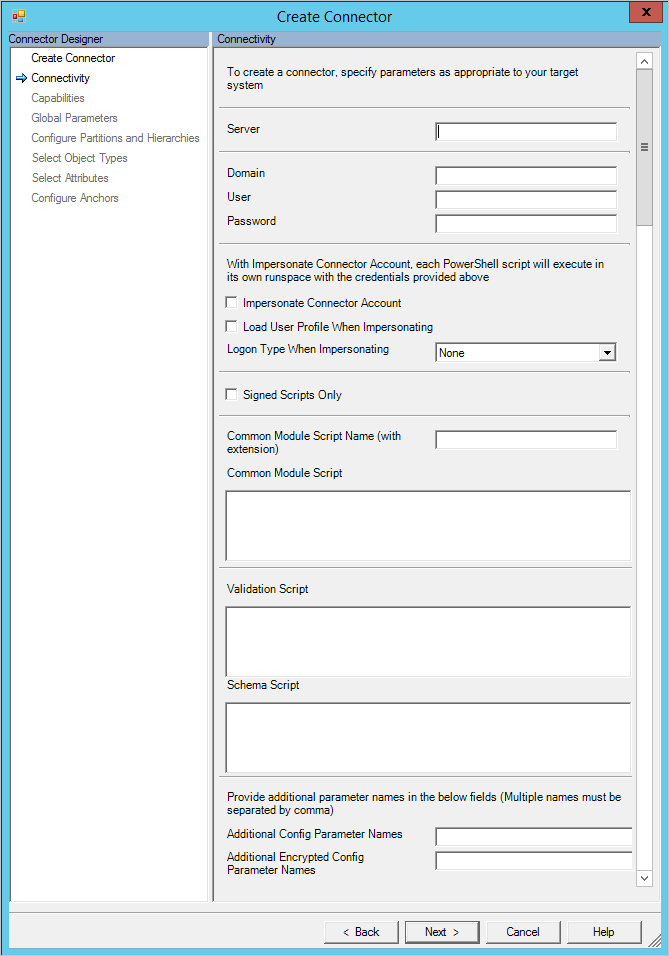Select the Connectivity step
Screen dimensions: 669x956
60,78
